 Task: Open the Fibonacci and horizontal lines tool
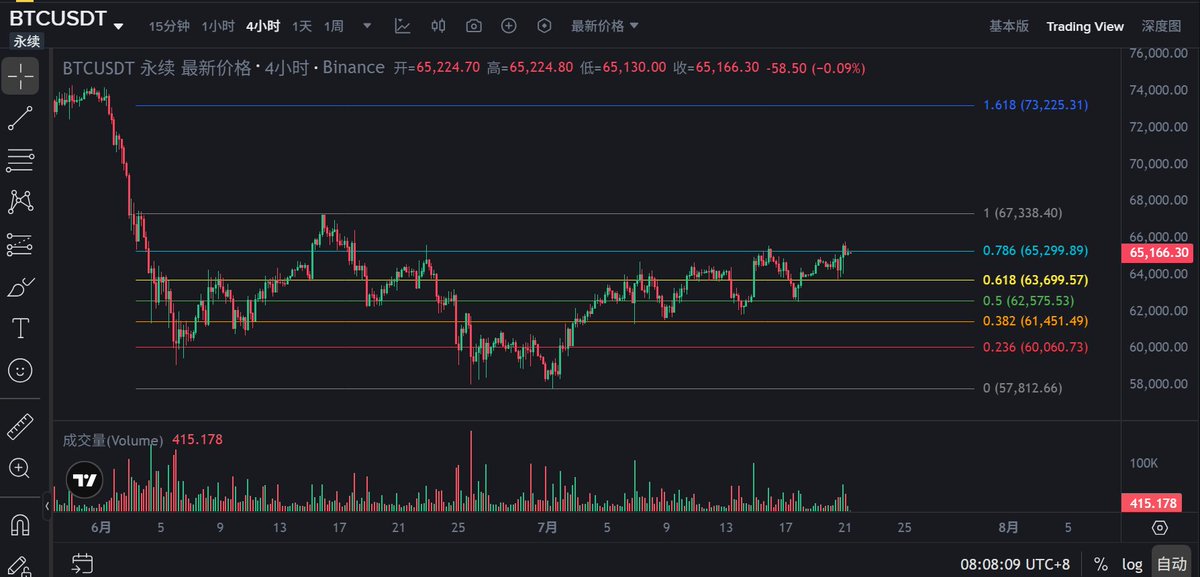[x=20, y=160]
